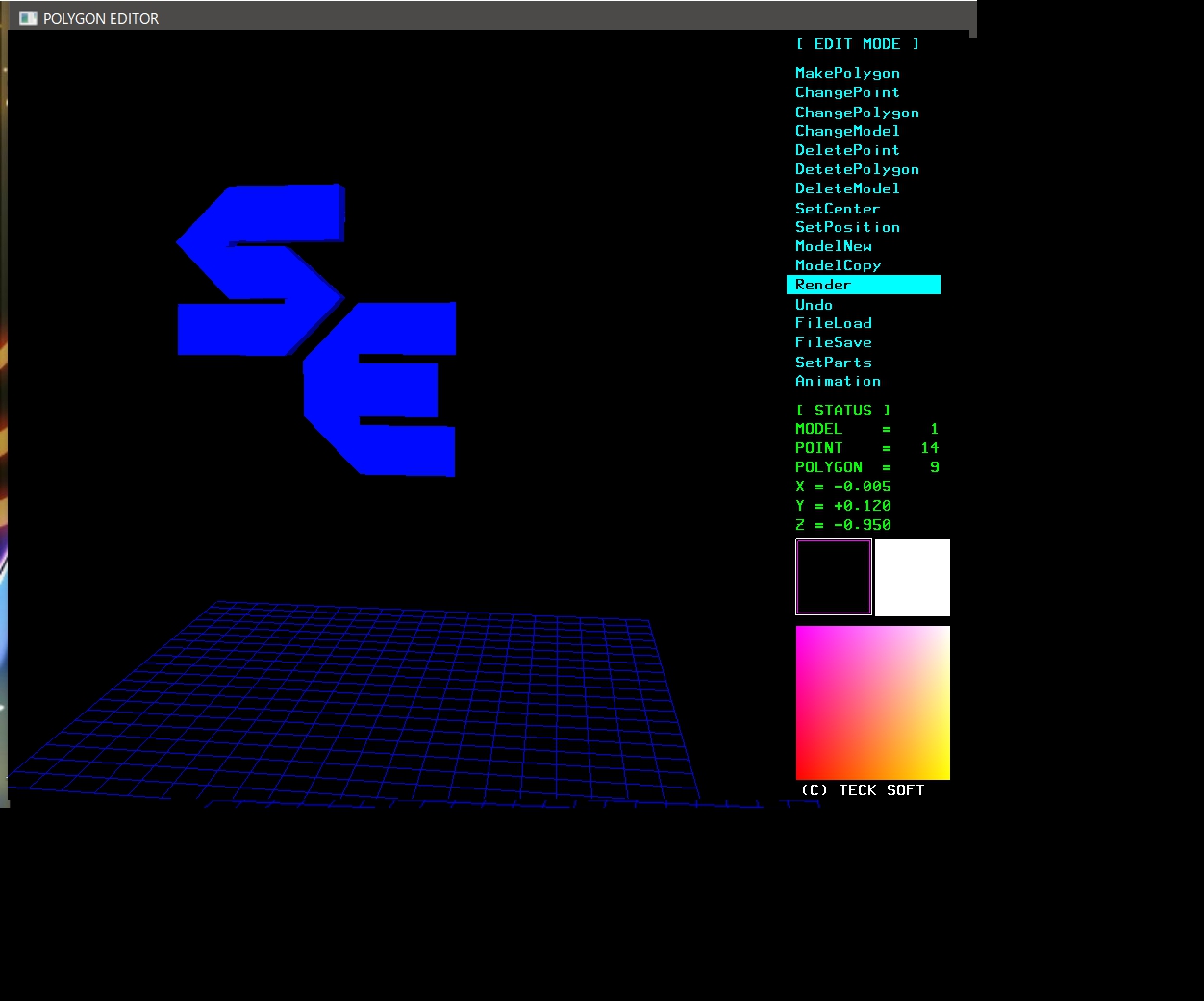Click the POINT = 14 status line
The image size is (1204, 1001).
point(866,448)
